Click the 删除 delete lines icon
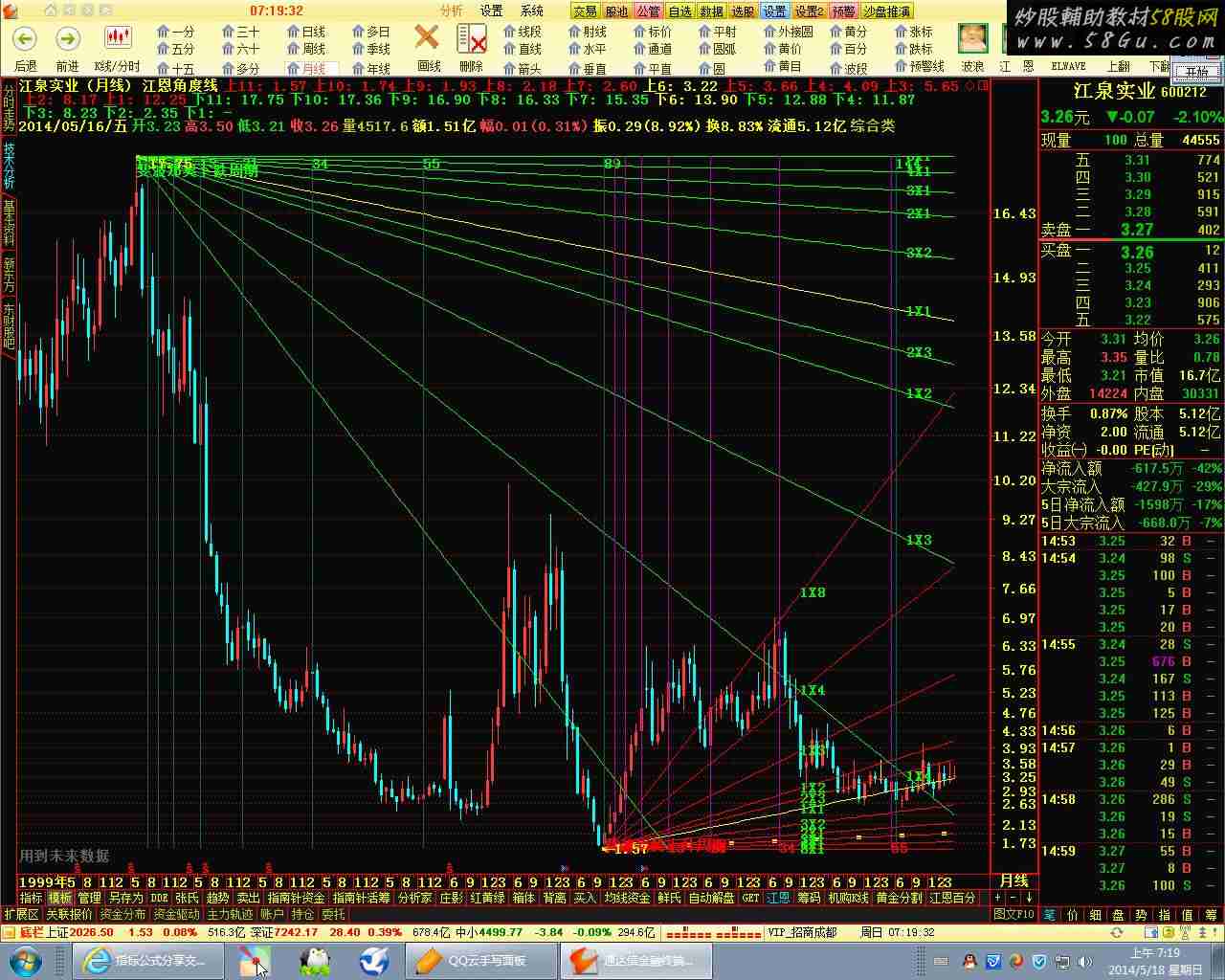 [471, 39]
